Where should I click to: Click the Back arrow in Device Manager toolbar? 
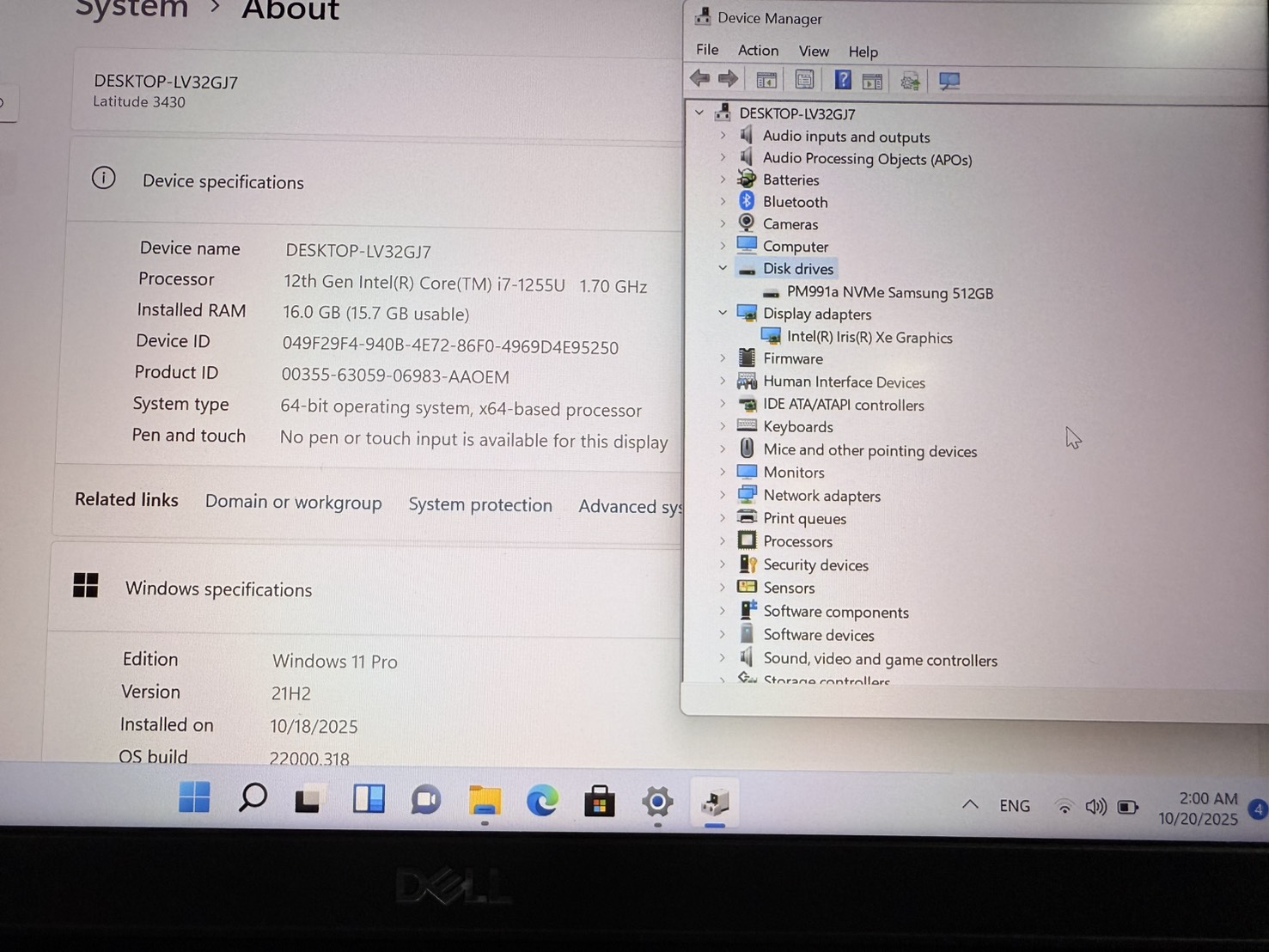pyautogui.click(x=700, y=79)
